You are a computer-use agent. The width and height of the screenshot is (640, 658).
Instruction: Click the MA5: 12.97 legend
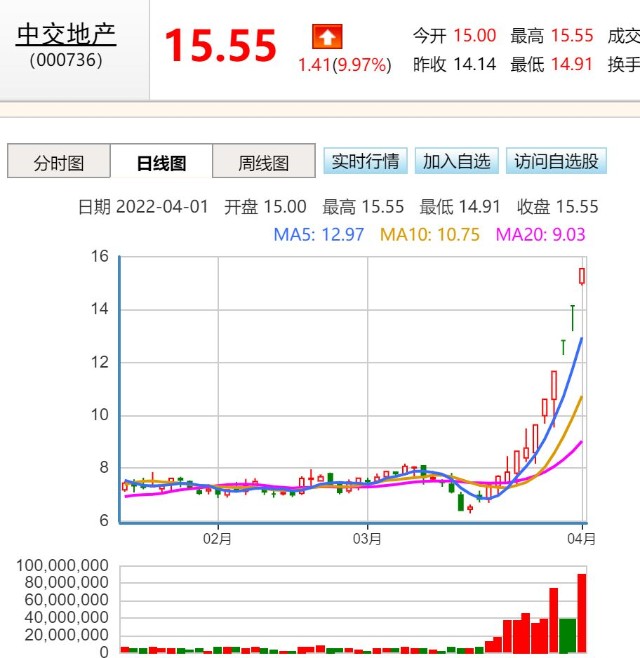[319, 235]
